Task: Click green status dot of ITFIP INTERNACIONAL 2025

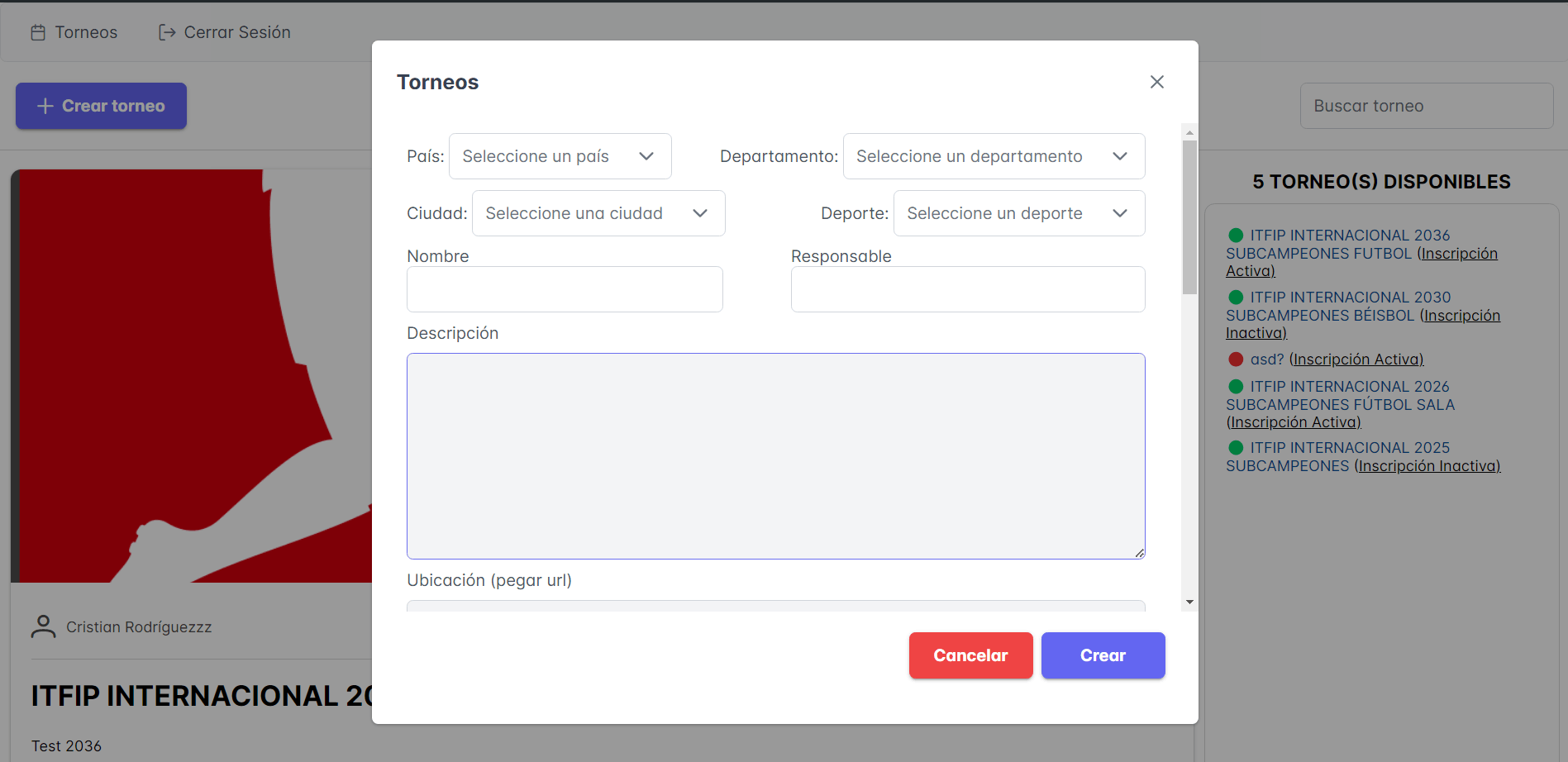Action: pos(1236,448)
